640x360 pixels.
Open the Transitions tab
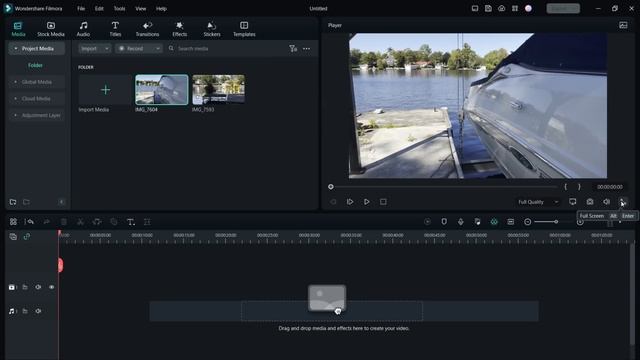click(x=147, y=29)
